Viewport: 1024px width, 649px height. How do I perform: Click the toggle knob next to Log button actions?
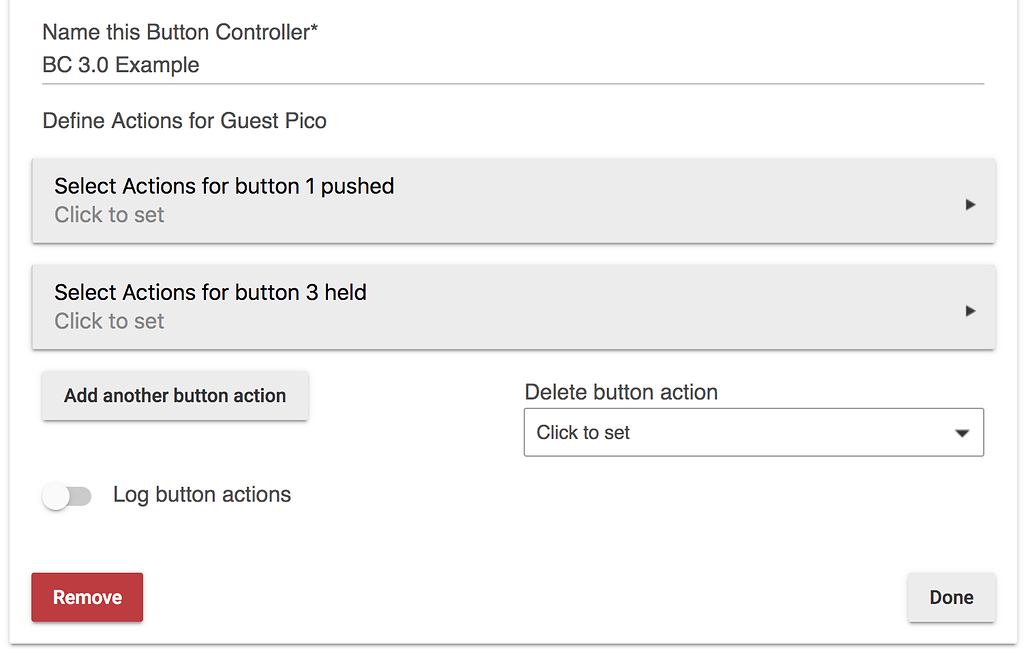(x=57, y=495)
